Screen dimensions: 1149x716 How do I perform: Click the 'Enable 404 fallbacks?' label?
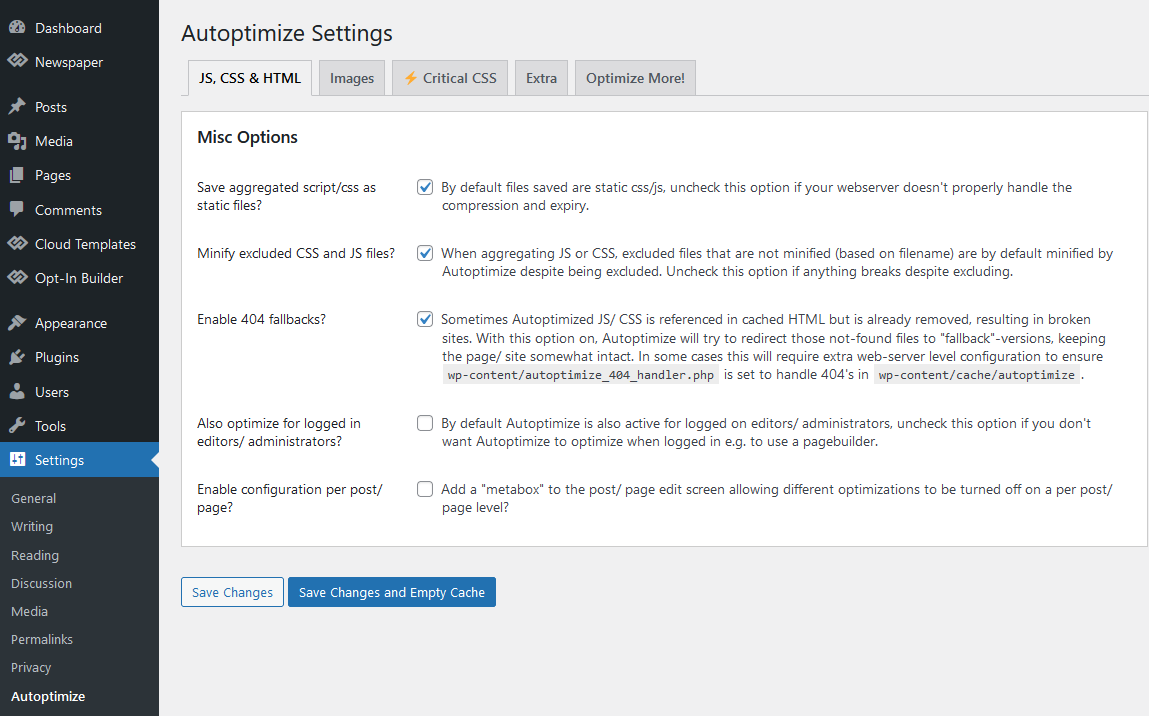(x=262, y=320)
